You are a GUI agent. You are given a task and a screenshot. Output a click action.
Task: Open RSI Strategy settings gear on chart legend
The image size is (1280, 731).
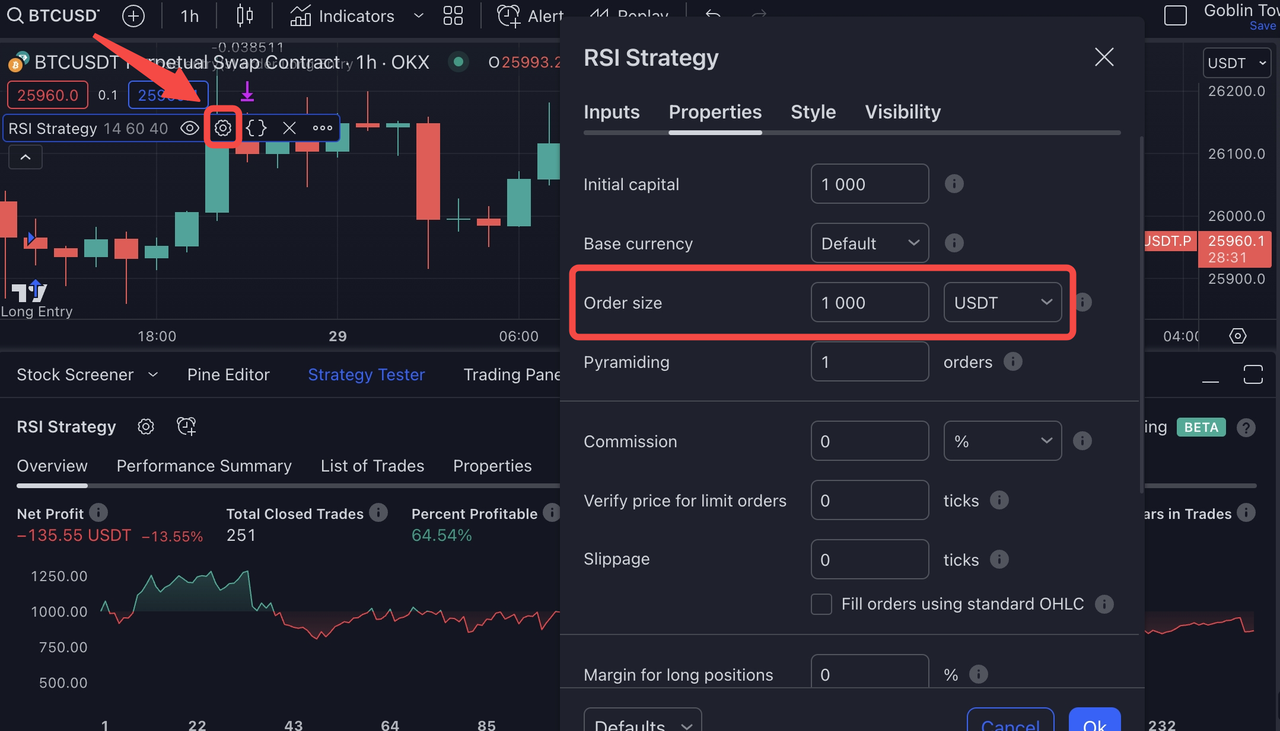tap(222, 128)
